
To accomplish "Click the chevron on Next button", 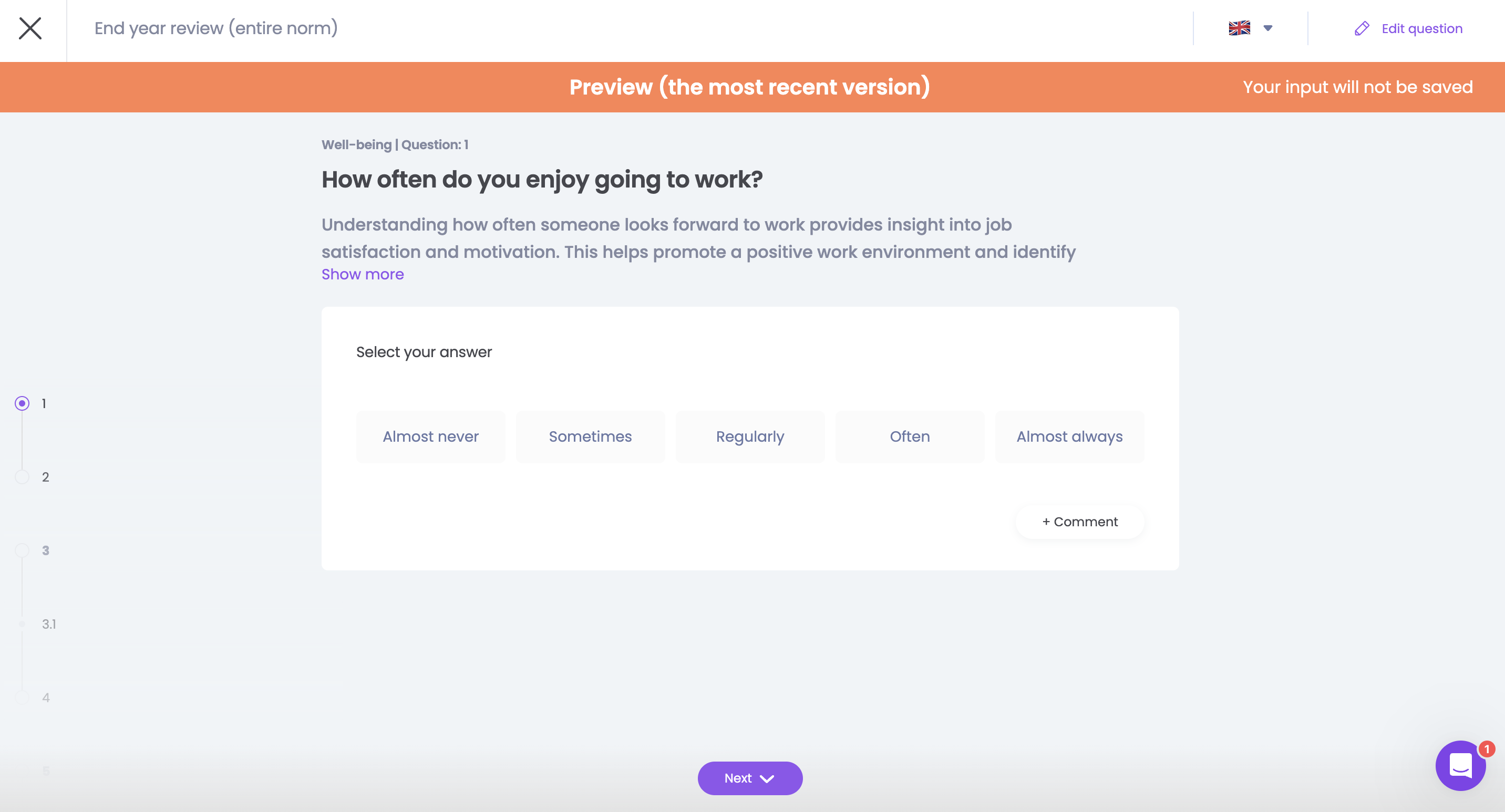I will click(767, 779).
